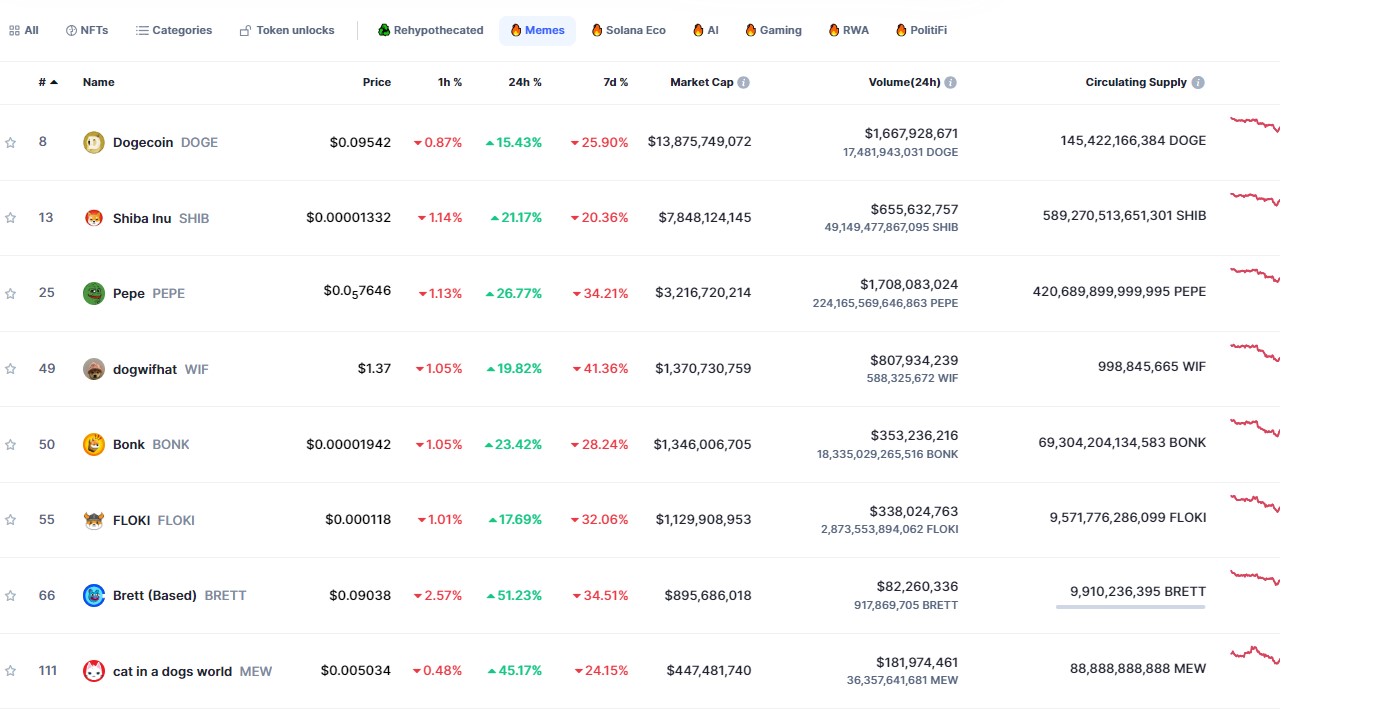Open cat in a dogs world page
Image resolution: width=1391 pixels, height=716 pixels.
(x=192, y=671)
